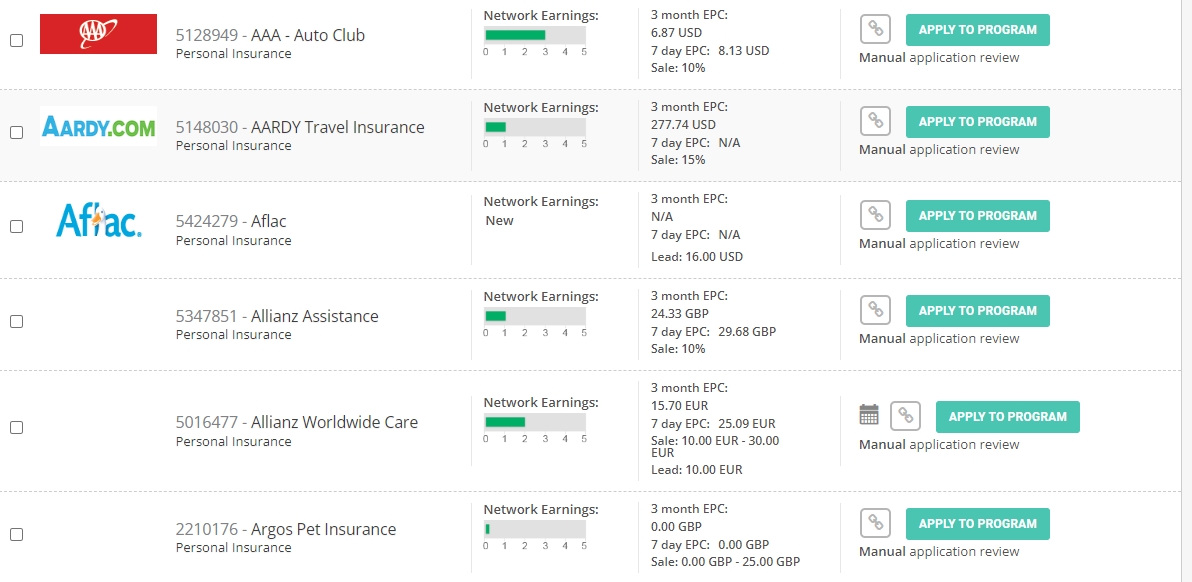Viewport: 1192px width, 582px height.
Task: Click the AARDY.COM logo image
Action: (98, 126)
